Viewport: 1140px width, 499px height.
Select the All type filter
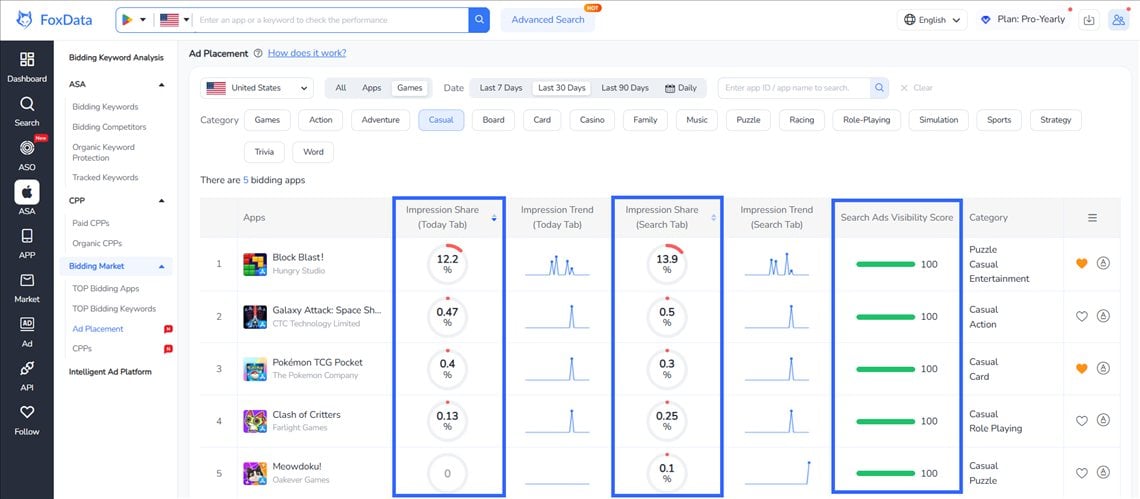pos(340,88)
